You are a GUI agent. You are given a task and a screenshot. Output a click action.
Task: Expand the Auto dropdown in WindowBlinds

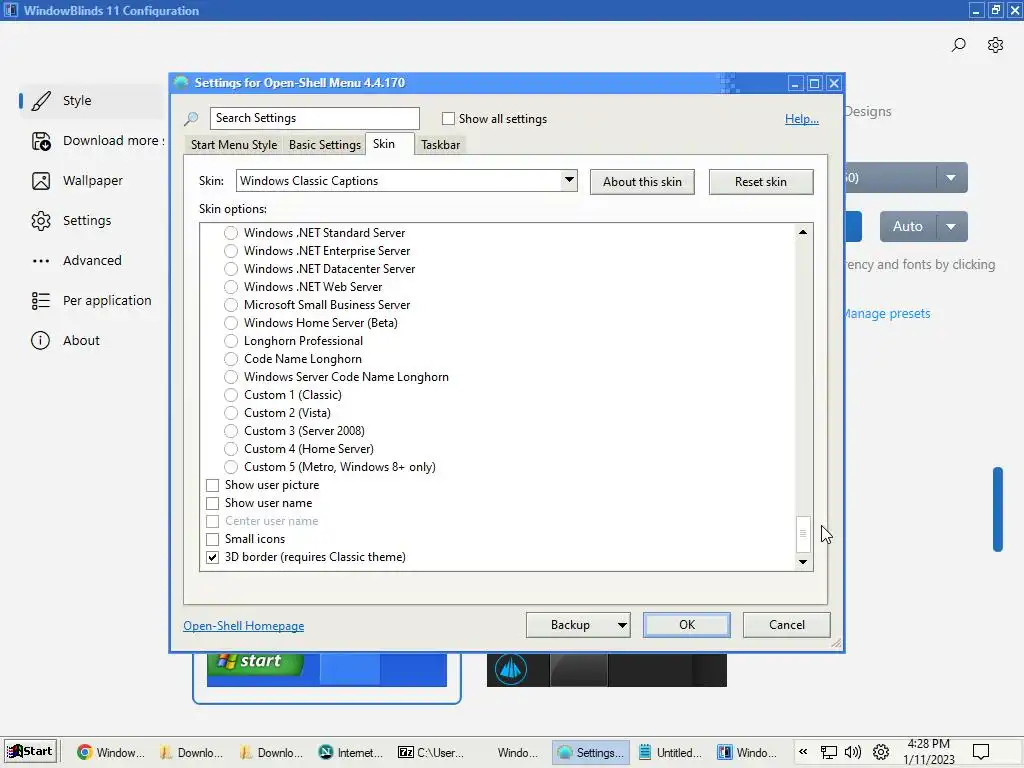[952, 227]
